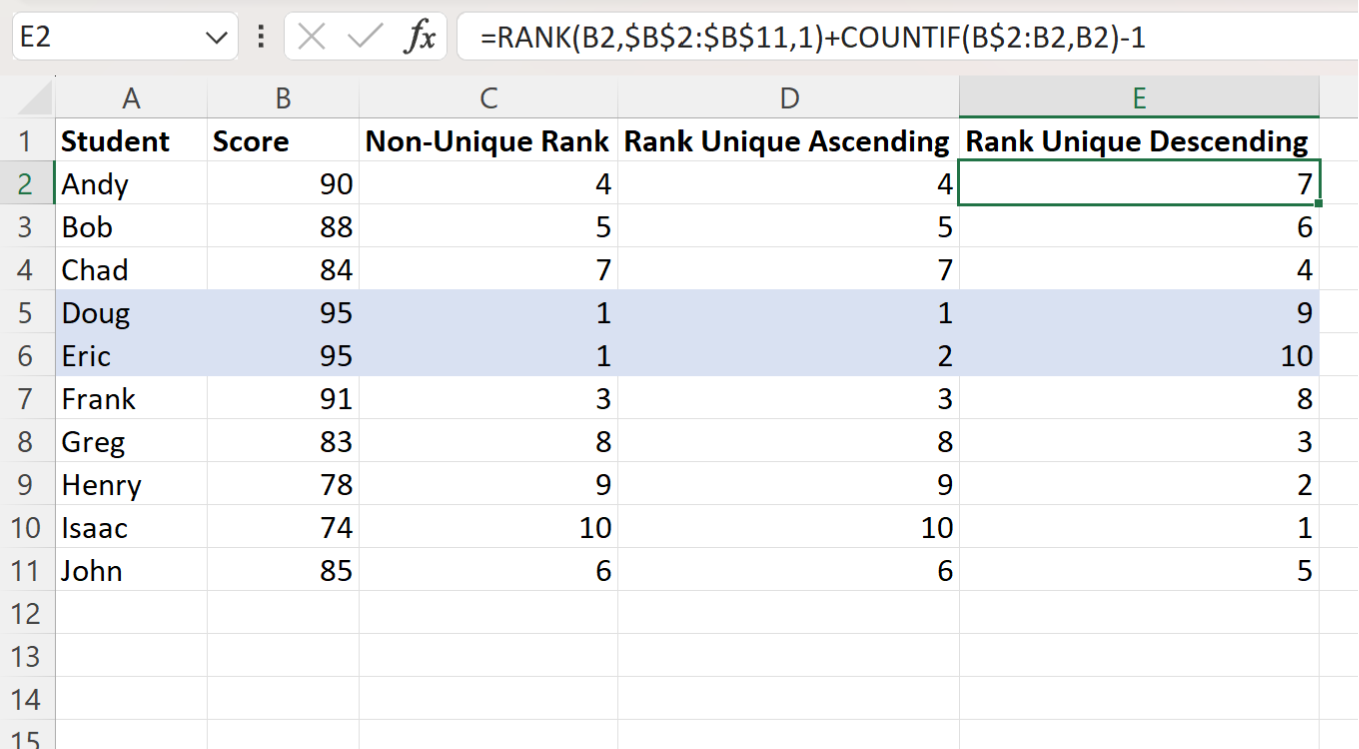Click Eric's Rank Unique Ascending value 2
The image size is (1359, 749).
click(788, 356)
